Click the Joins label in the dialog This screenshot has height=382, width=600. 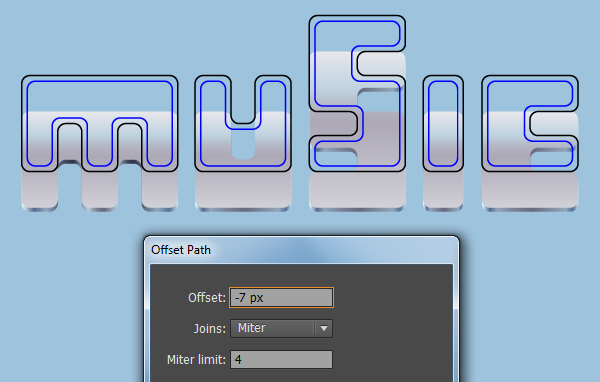pos(209,328)
